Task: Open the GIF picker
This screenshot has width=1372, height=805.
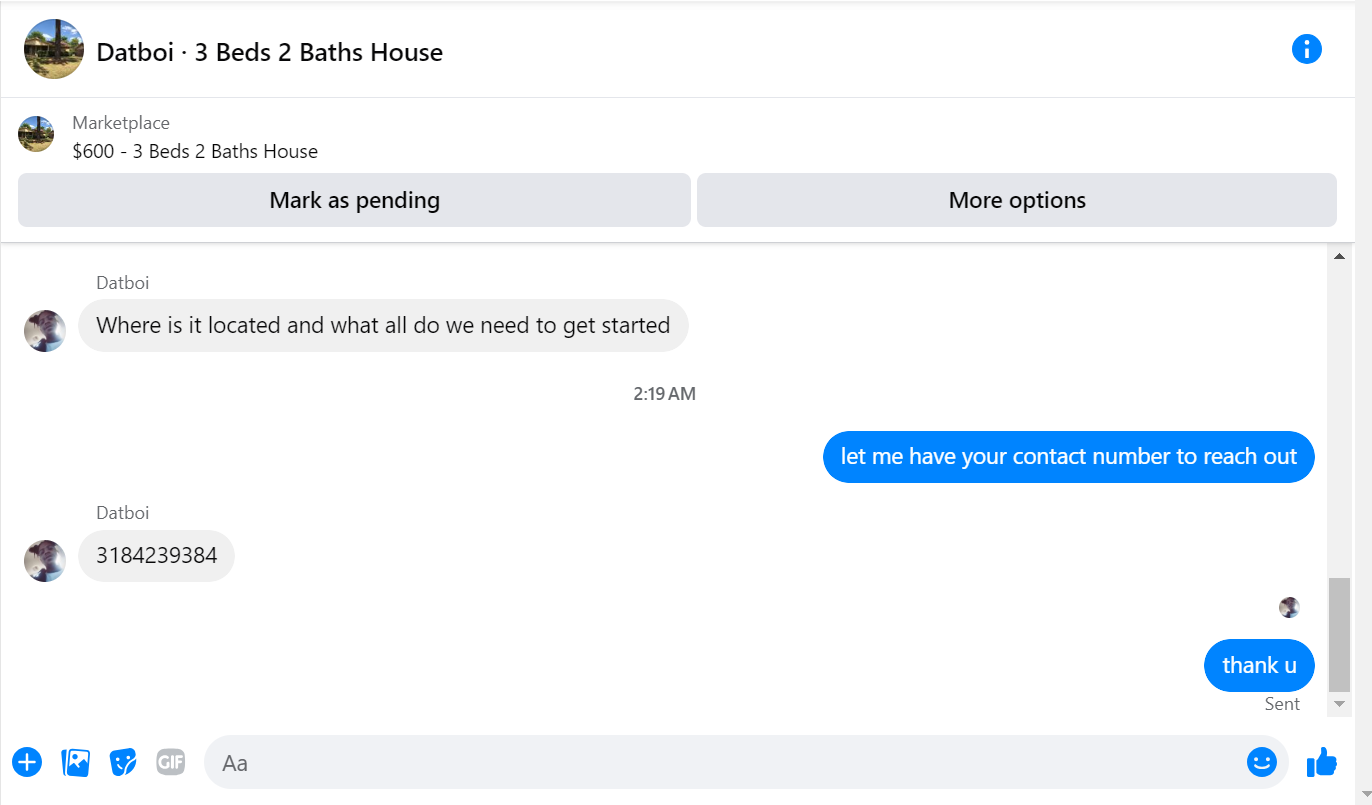Action: click(x=171, y=762)
